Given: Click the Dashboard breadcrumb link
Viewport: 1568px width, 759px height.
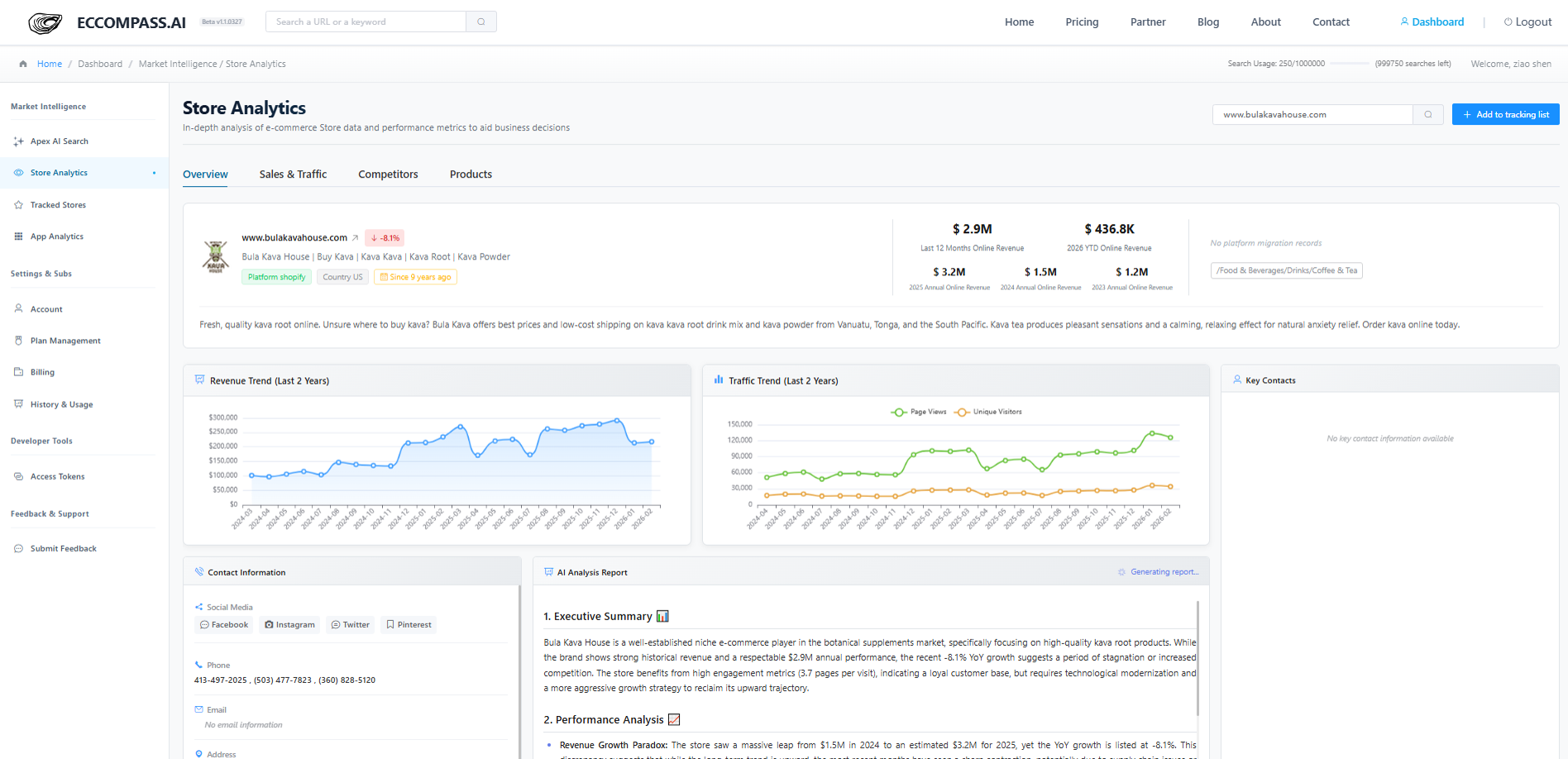Looking at the screenshot, I should pos(100,64).
